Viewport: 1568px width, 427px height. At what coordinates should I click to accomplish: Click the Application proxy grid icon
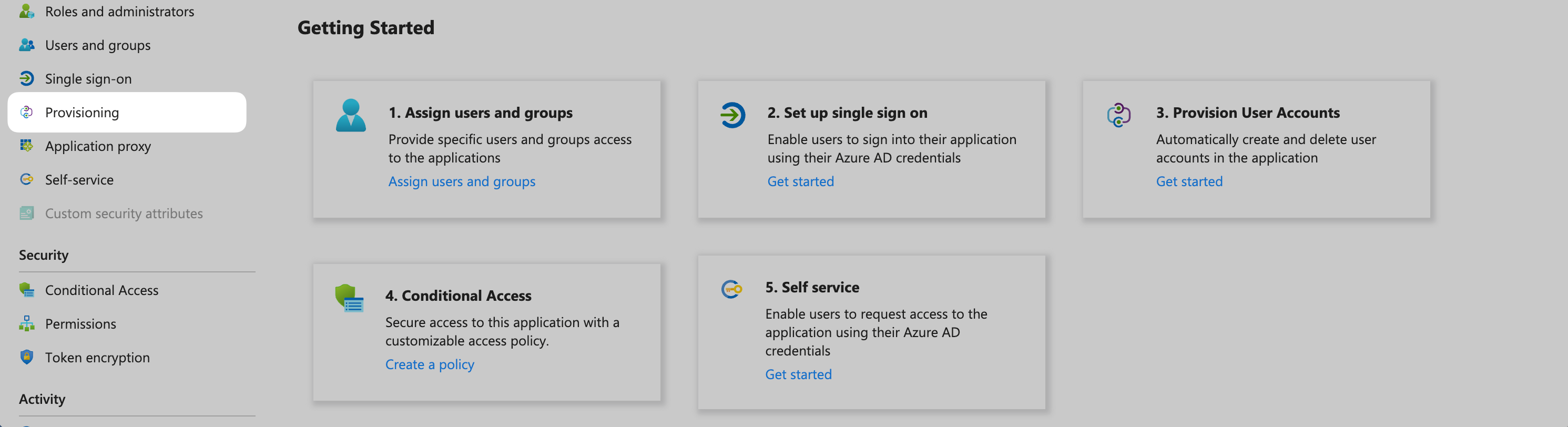pos(26,146)
